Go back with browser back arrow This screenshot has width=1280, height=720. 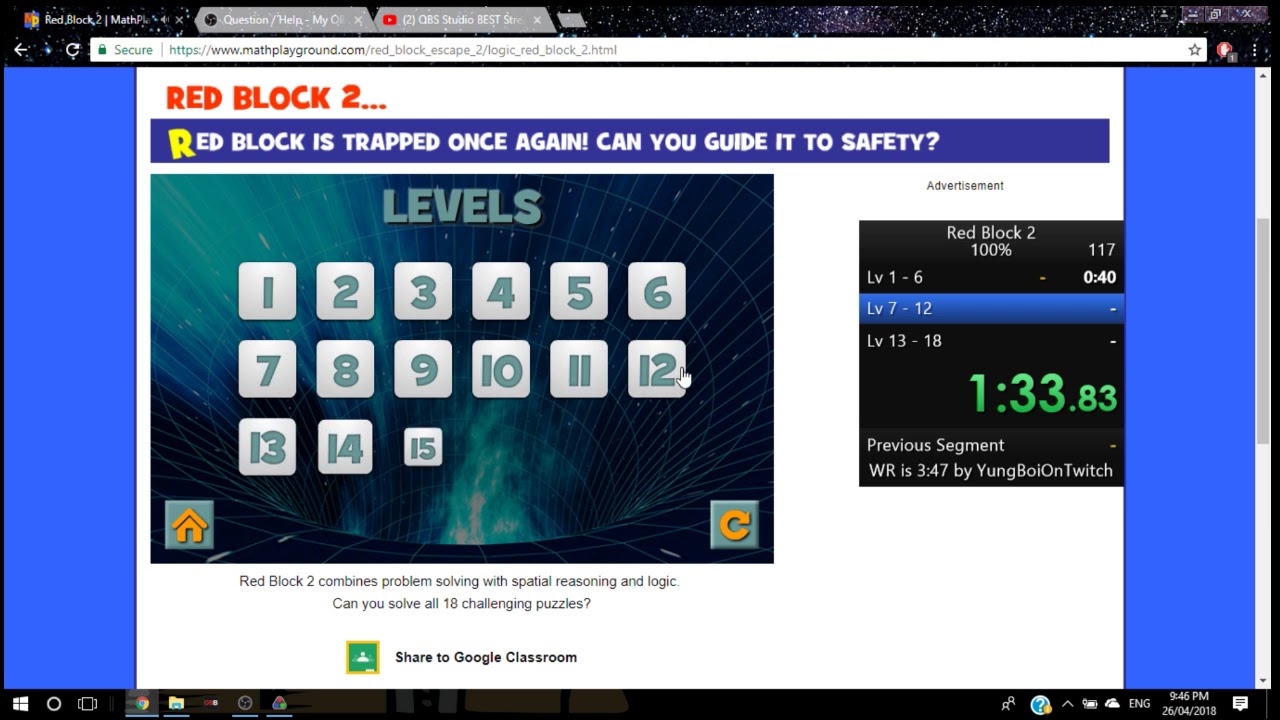tap(21, 49)
